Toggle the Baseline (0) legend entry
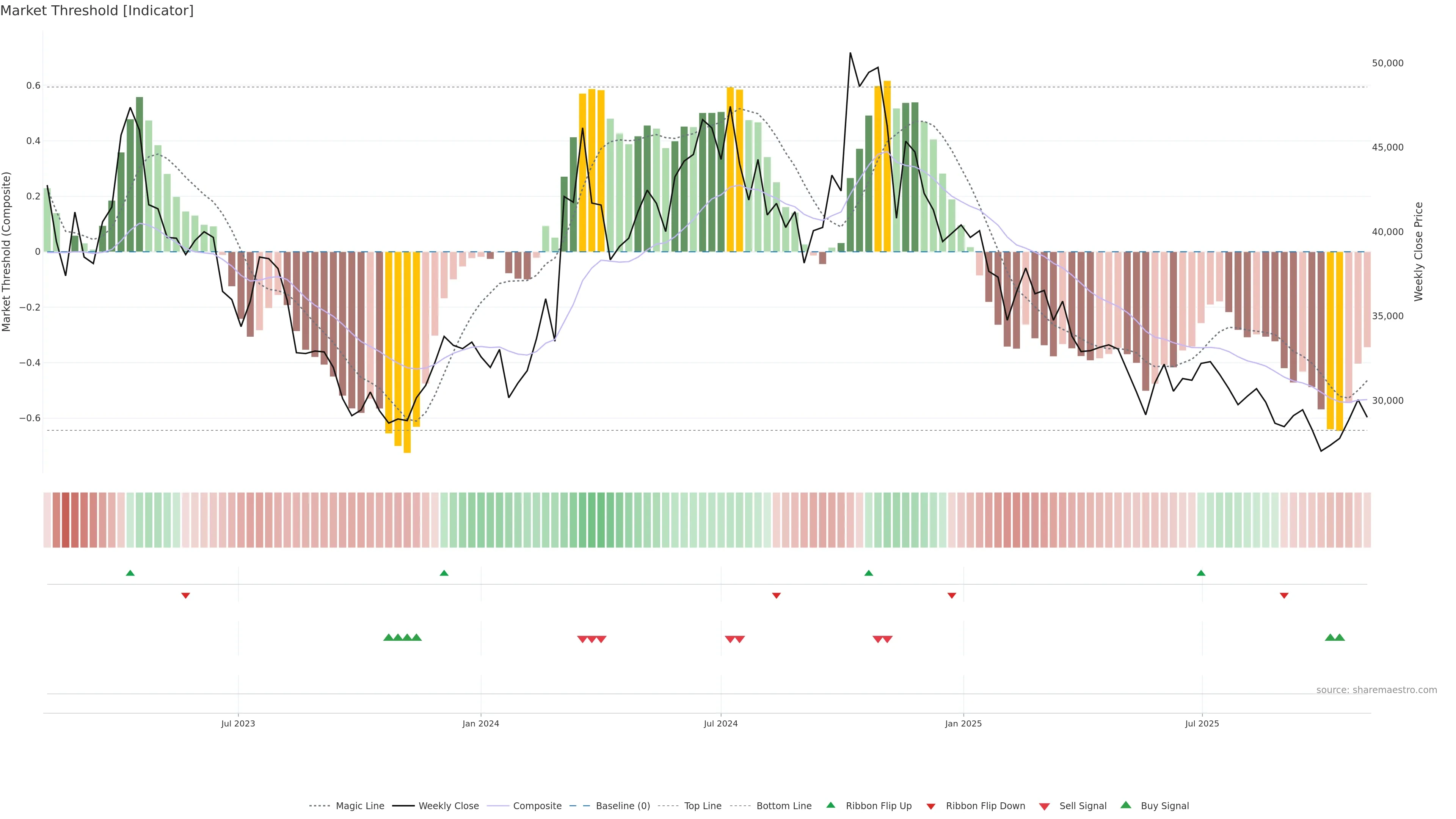Viewport: 1456px width, 819px height. pos(623,806)
